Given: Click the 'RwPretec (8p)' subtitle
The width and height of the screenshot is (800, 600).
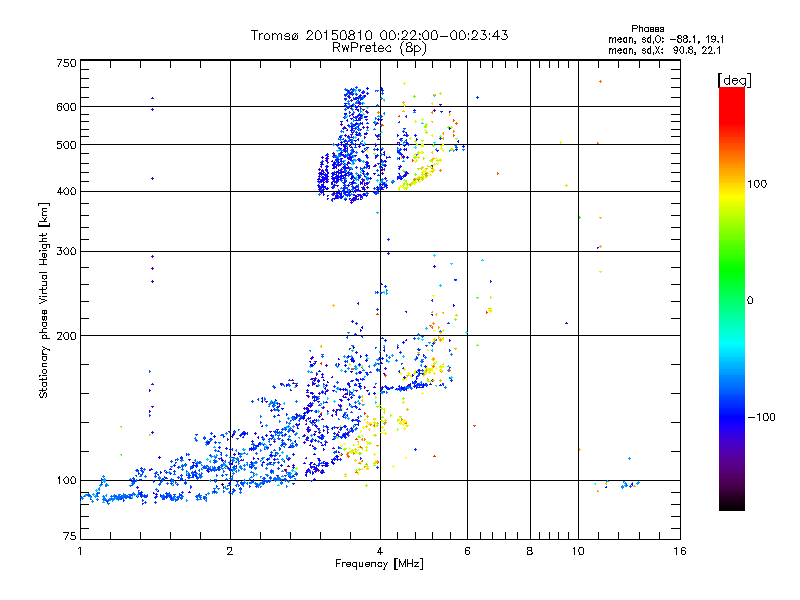Looking at the screenshot, I should click(x=379, y=48).
